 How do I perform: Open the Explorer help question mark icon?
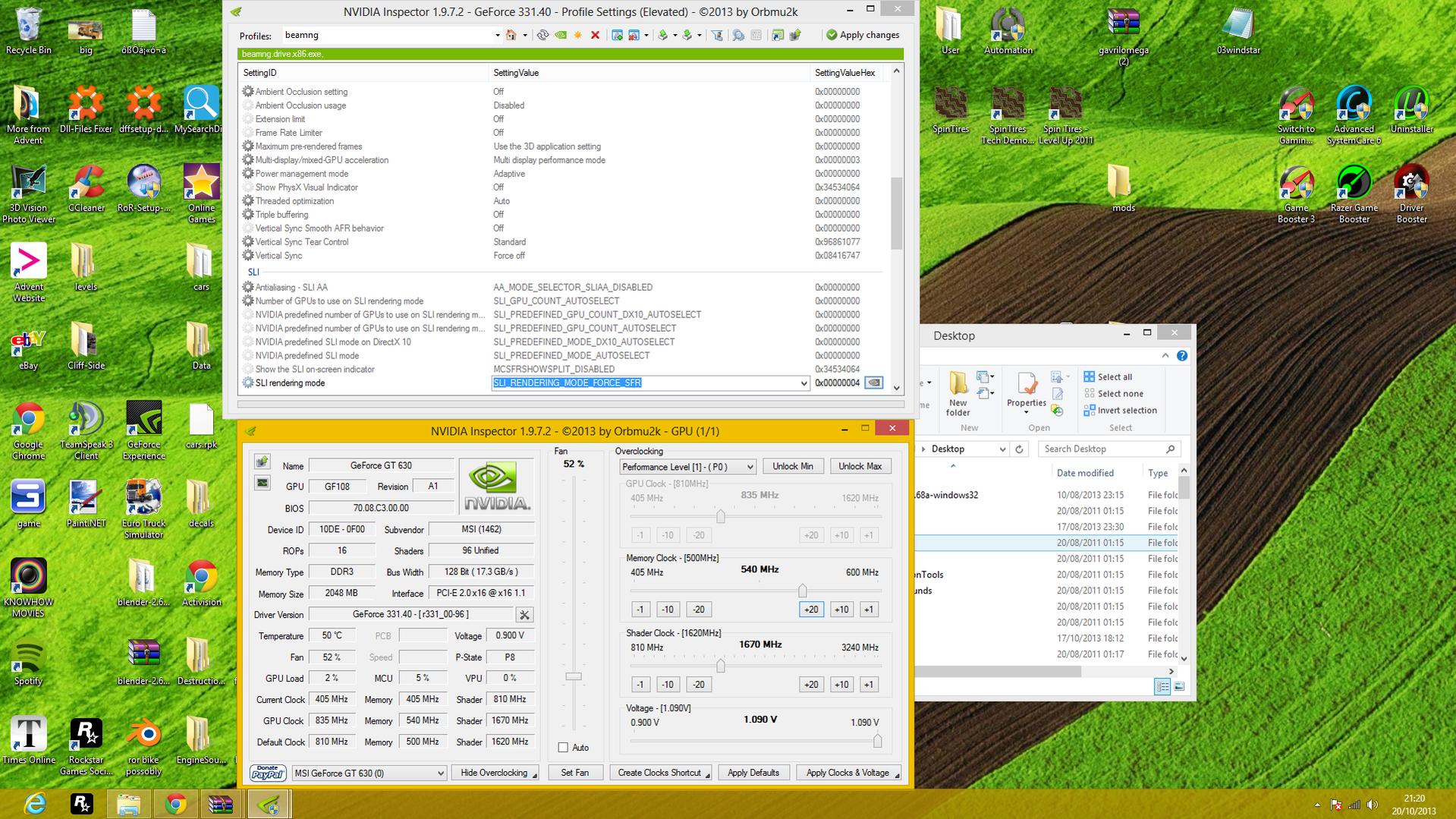coord(1182,356)
